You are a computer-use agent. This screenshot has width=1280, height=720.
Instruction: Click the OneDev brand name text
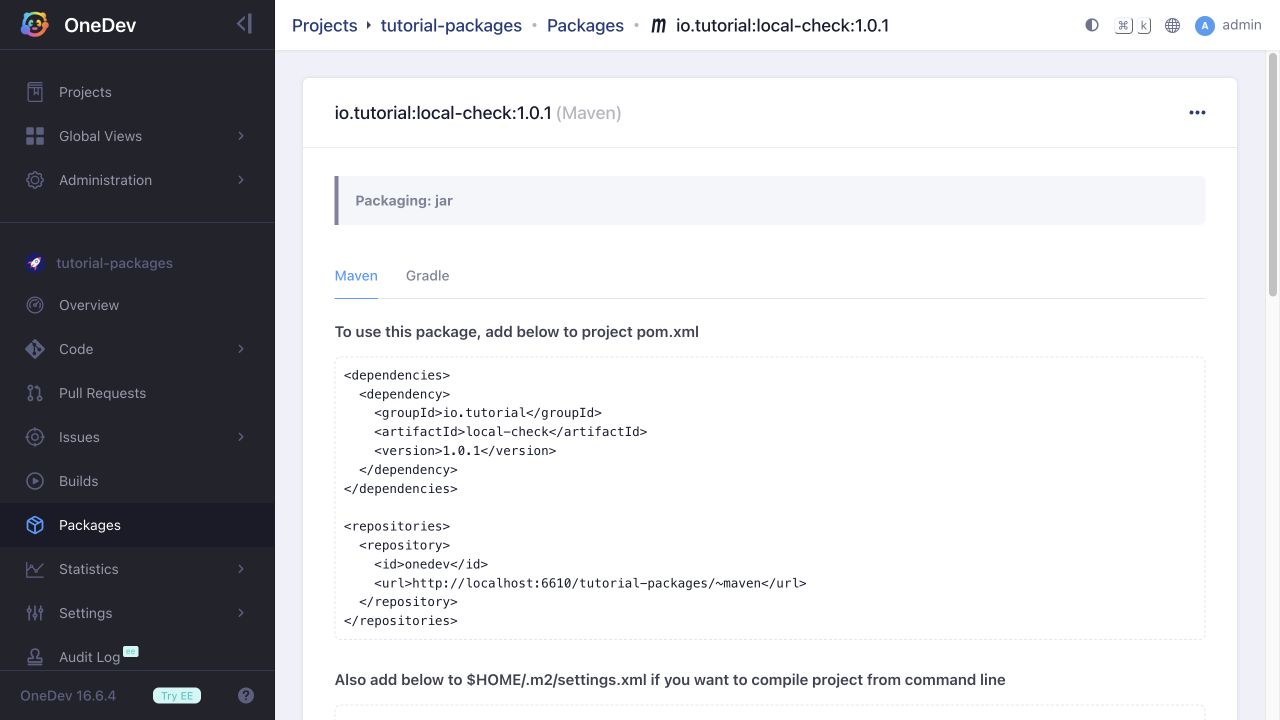(x=100, y=26)
